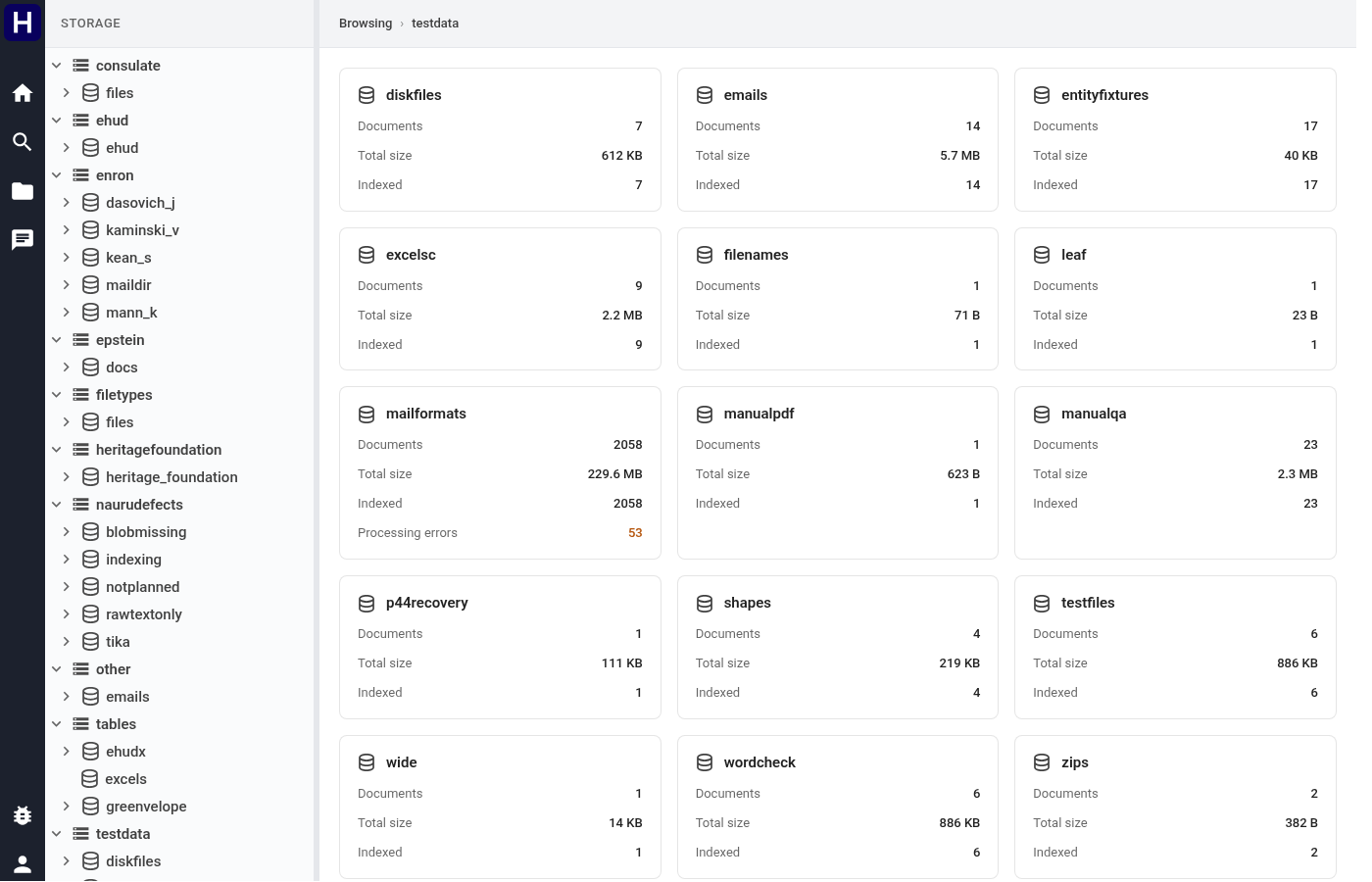Select tika in the storage tree

tap(118, 642)
